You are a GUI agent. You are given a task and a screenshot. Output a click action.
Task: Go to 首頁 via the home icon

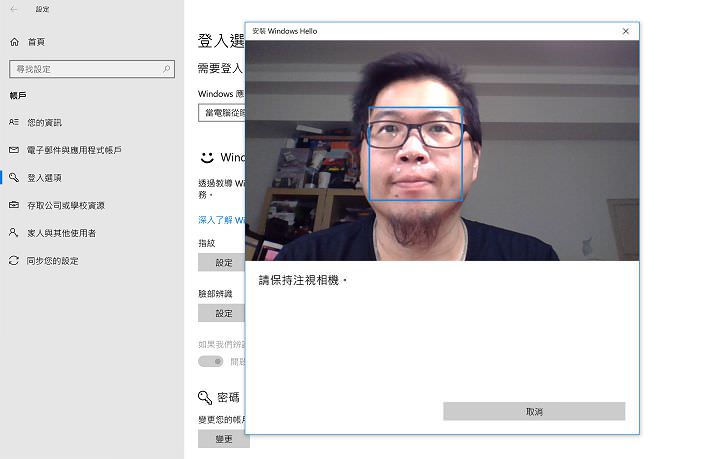pyautogui.click(x=14, y=42)
